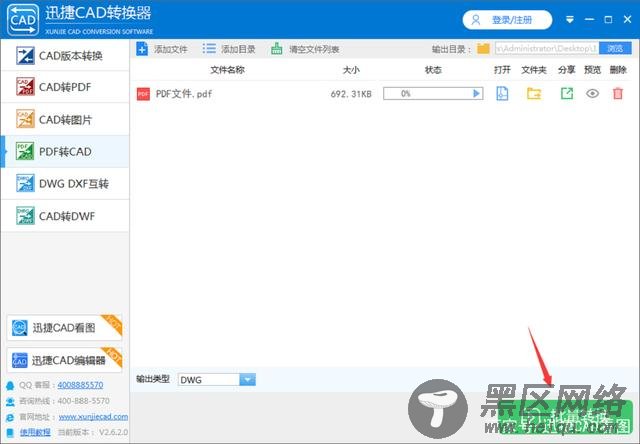Select the PDF文件.pdf row
The image size is (640, 444).
click(384, 94)
